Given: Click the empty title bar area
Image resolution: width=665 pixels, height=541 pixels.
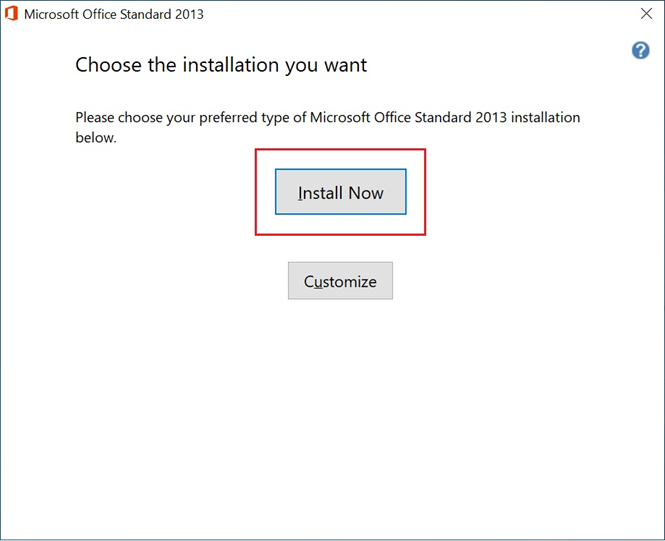Looking at the screenshot, I should (x=420, y=14).
